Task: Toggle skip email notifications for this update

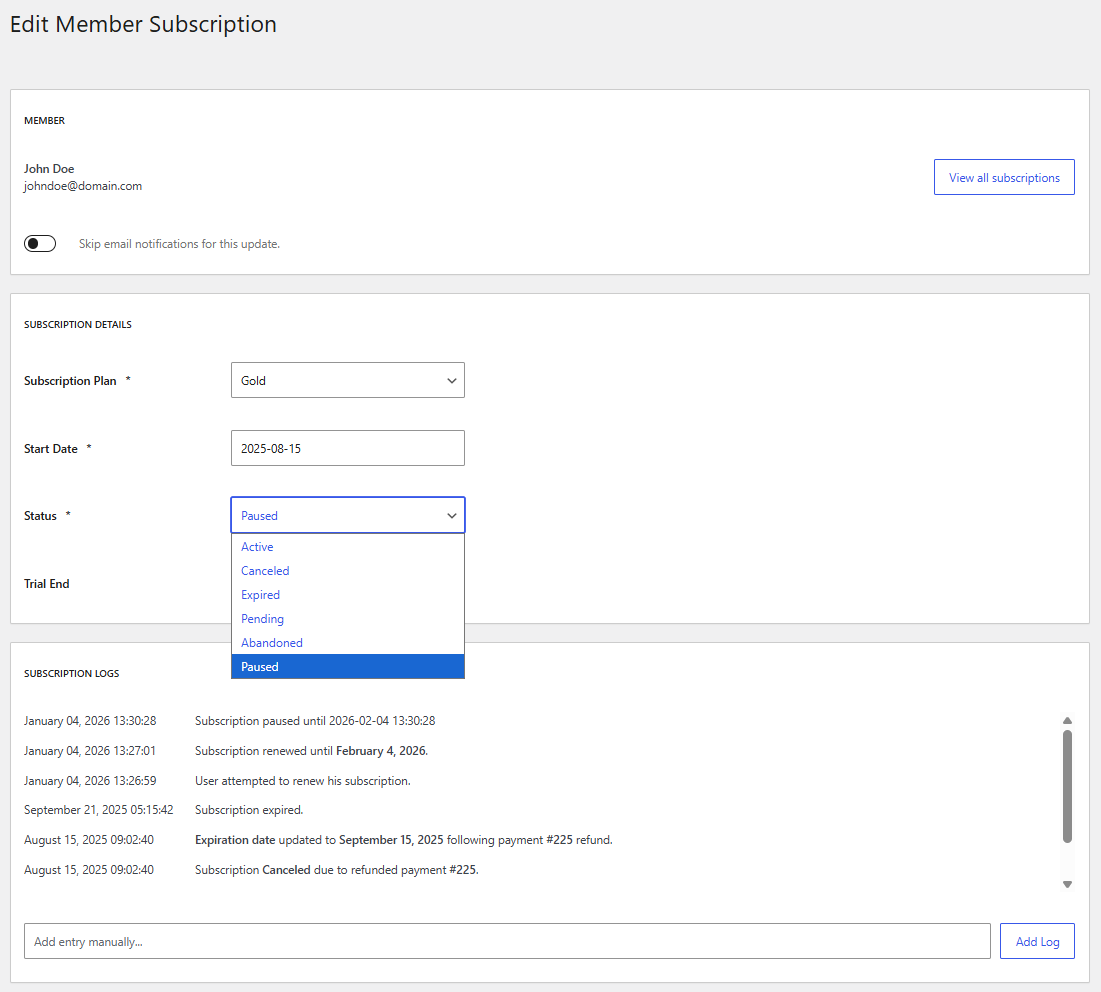Action: [39, 243]
